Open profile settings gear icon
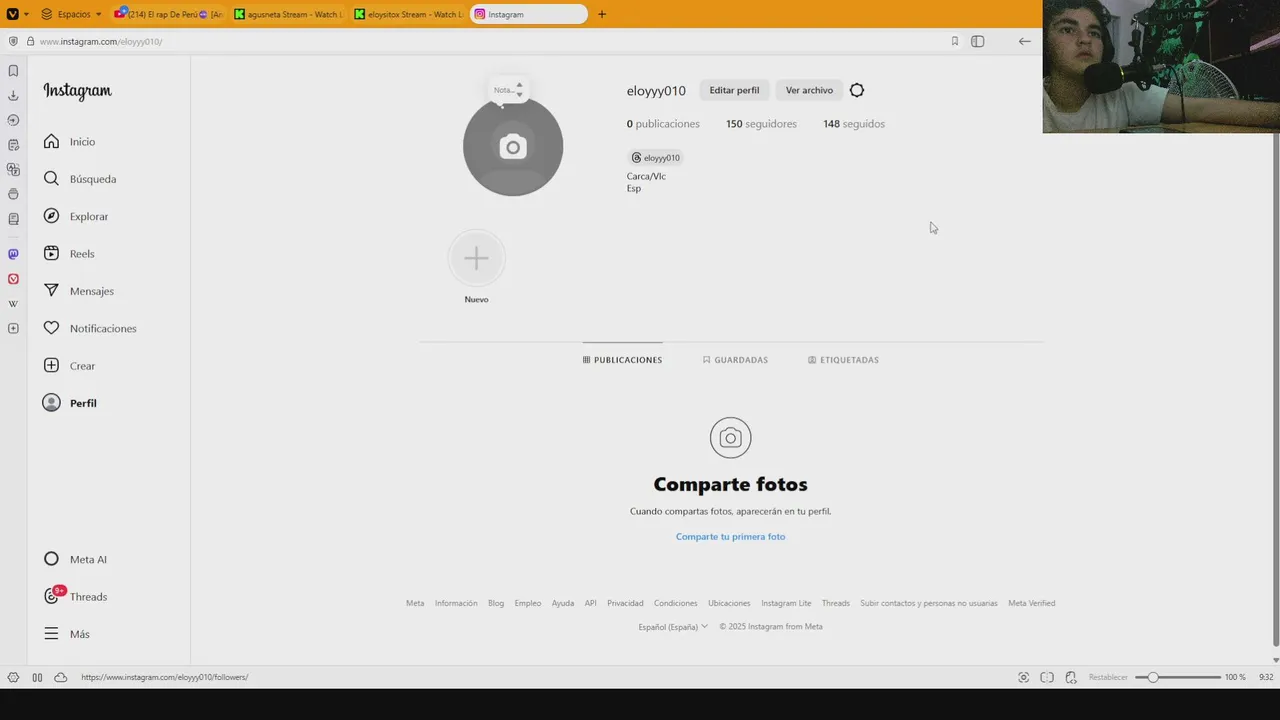The width and height of the screenshot is (1280, 720). [857, 90]
